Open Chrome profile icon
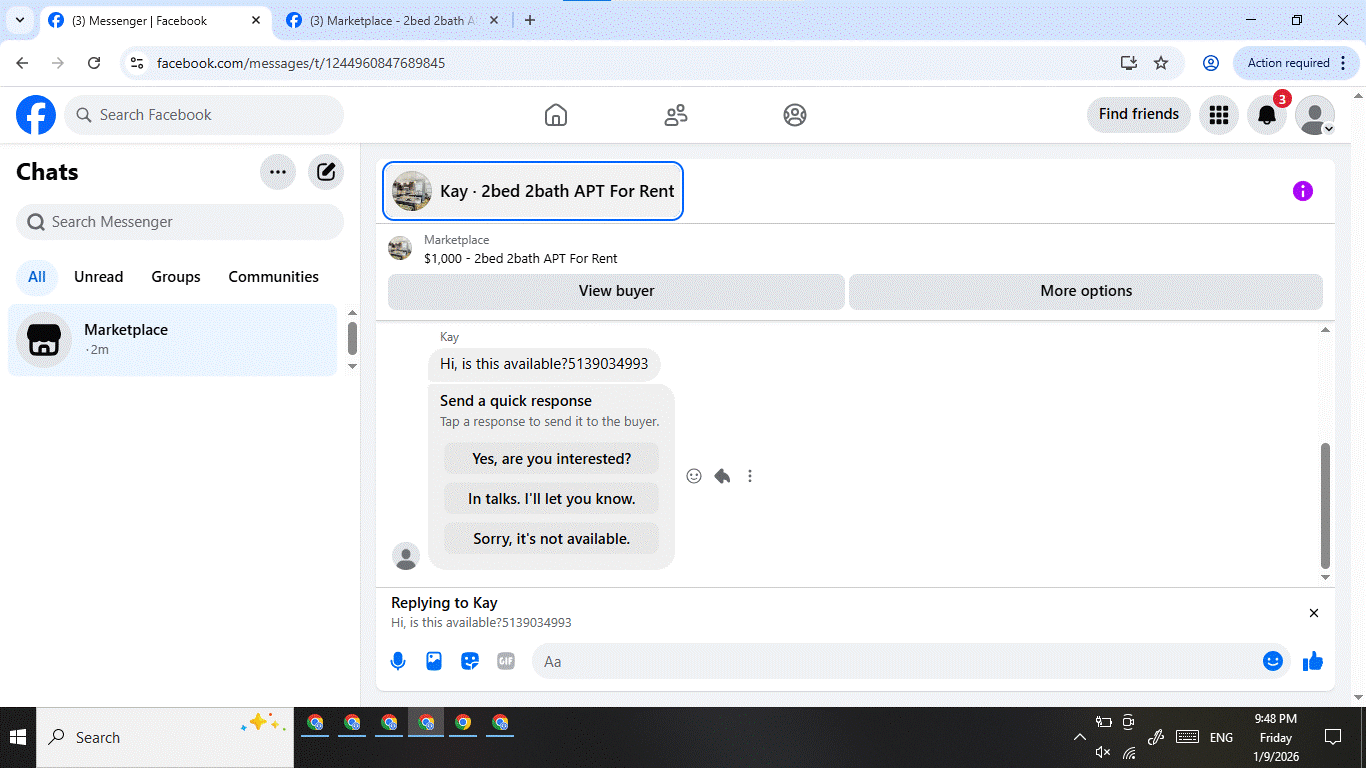This screenshot has width=1366, height=768. click(1211, 63)
